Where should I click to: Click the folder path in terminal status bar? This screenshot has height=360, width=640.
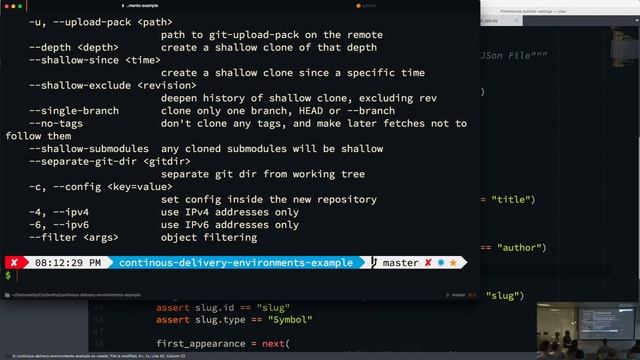point(76,295)
